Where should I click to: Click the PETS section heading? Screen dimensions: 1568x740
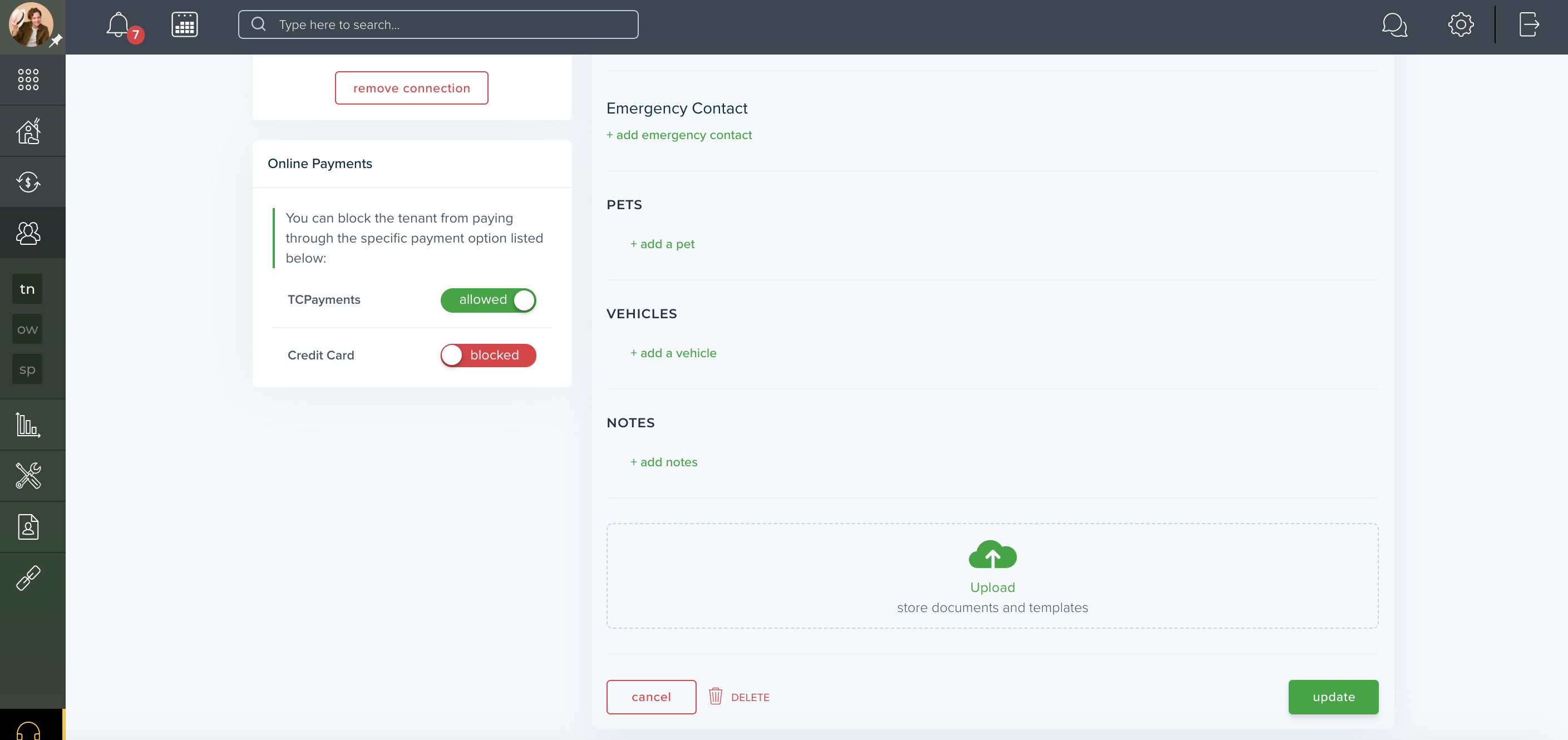coord(624,205)
